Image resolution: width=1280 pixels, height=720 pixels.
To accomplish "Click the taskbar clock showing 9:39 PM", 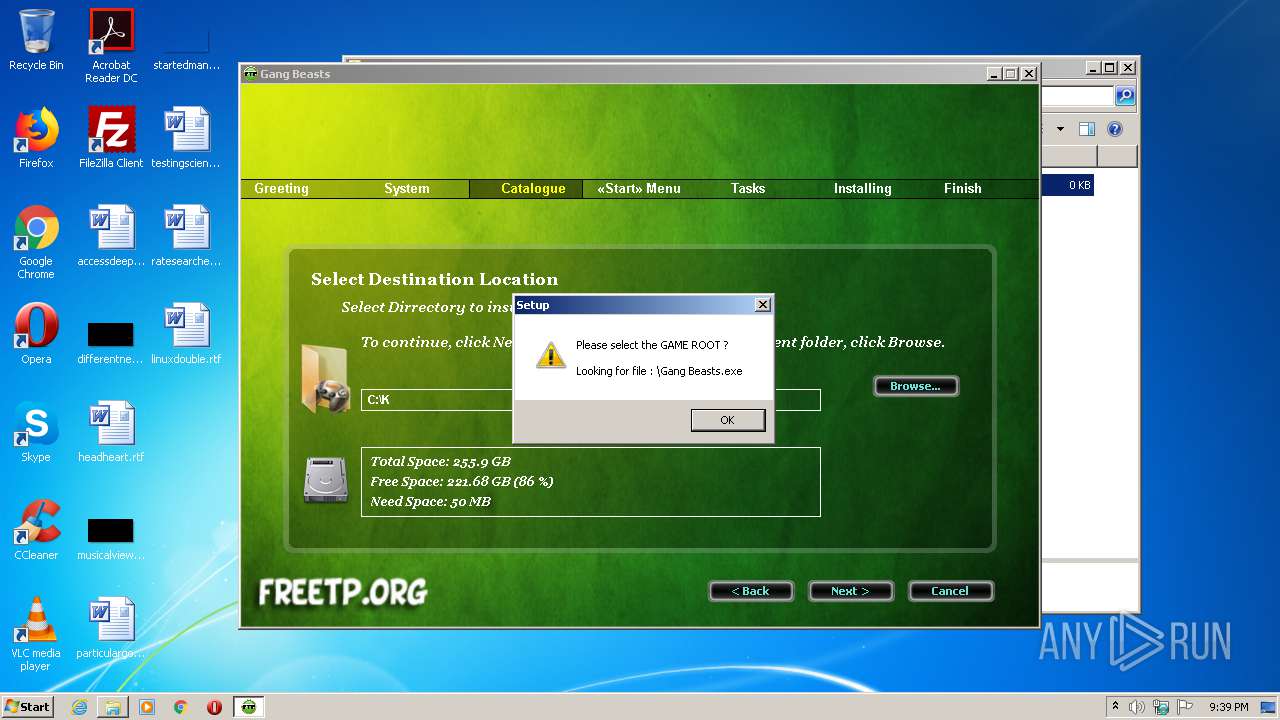I will pos(1228,707).
